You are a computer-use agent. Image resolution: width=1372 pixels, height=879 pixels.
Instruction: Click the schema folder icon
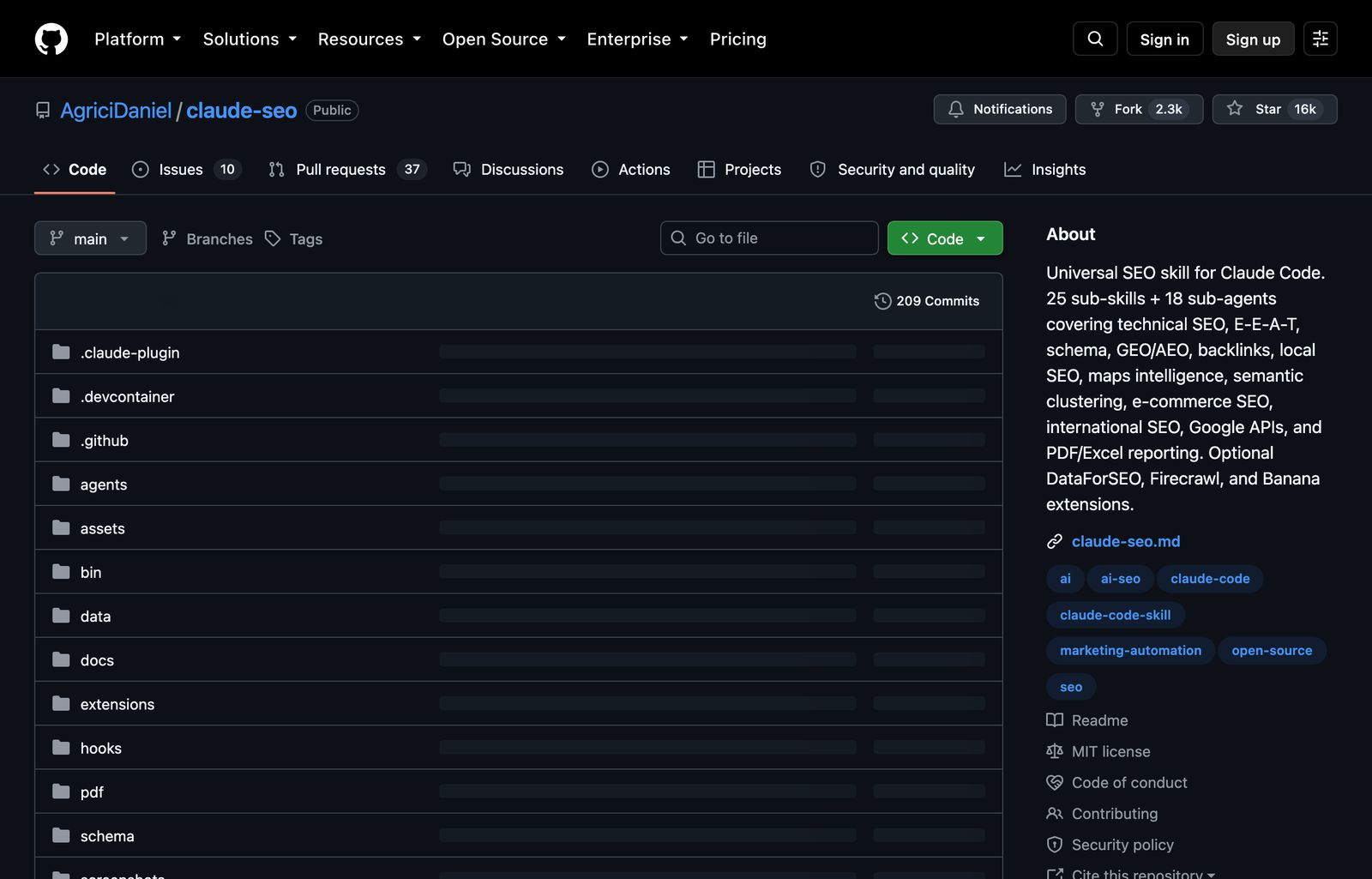pos(61,835)
